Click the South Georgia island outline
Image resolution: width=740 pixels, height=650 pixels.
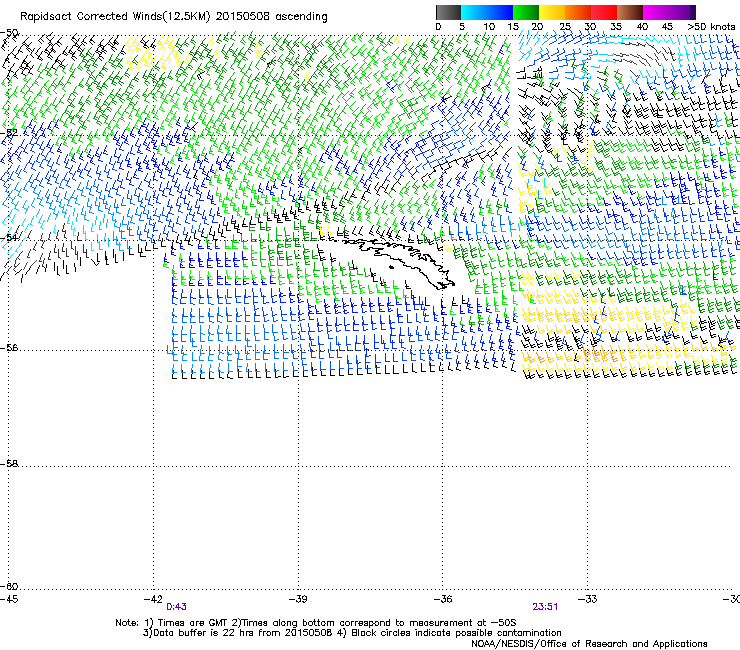(400, 262)
